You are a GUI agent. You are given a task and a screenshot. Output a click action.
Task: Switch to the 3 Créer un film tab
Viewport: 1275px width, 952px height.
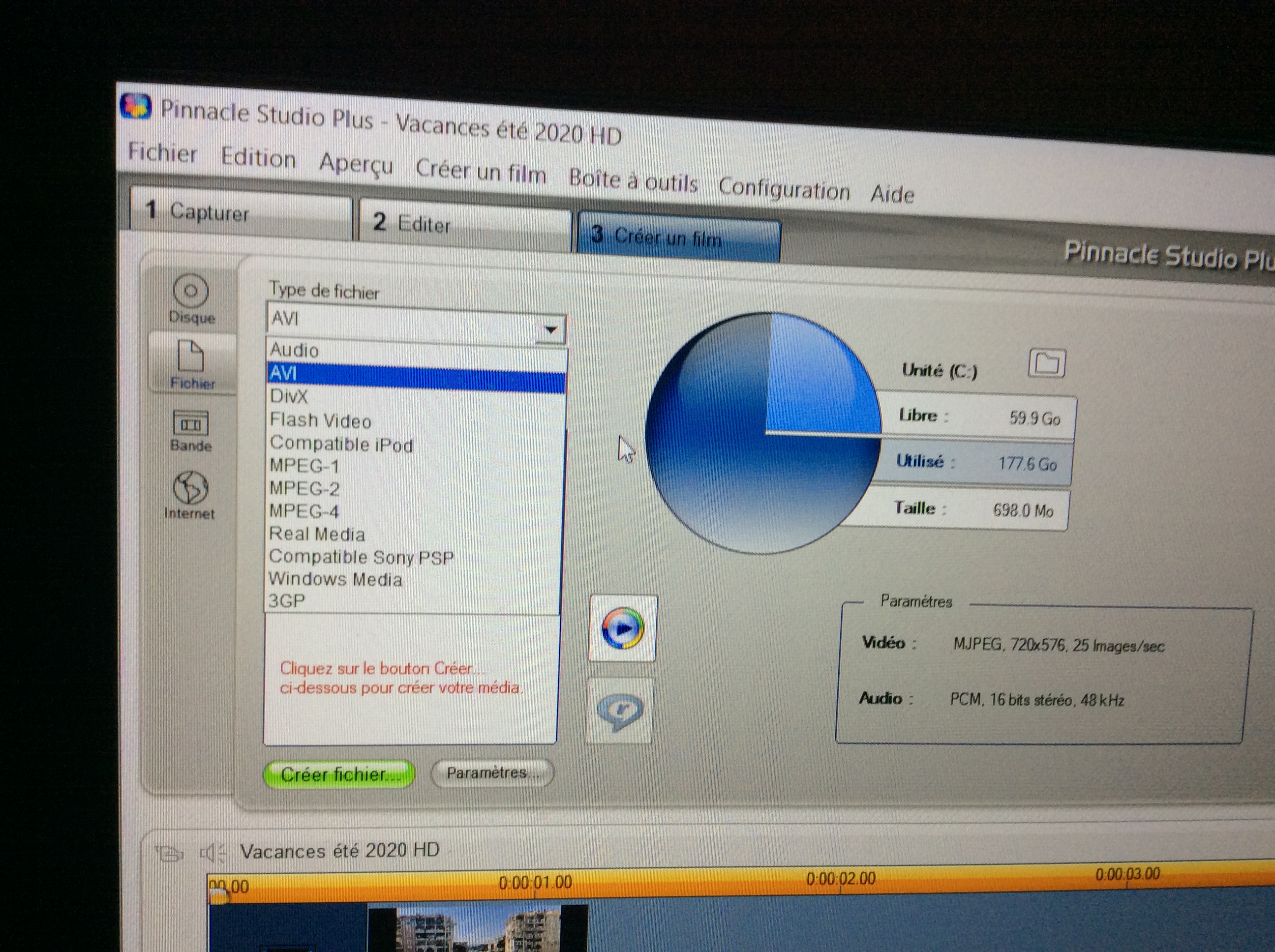pos(679,238)
